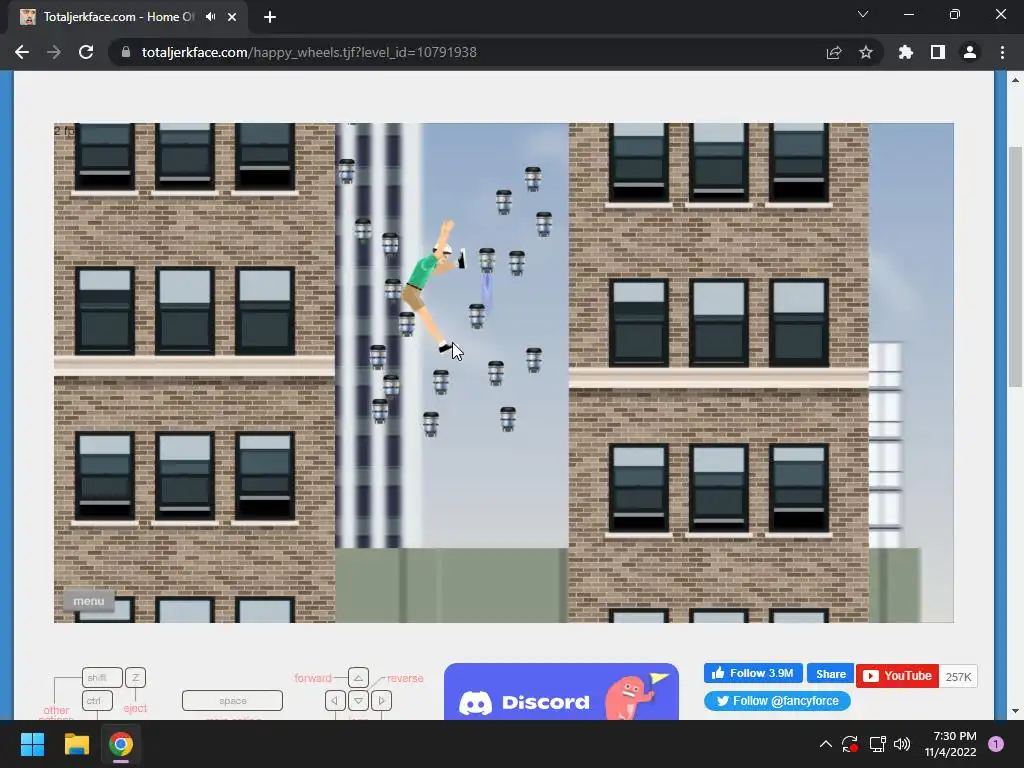Click the scrollbar down arrow
The image size is (1024, 768).
pos(1015,711)
